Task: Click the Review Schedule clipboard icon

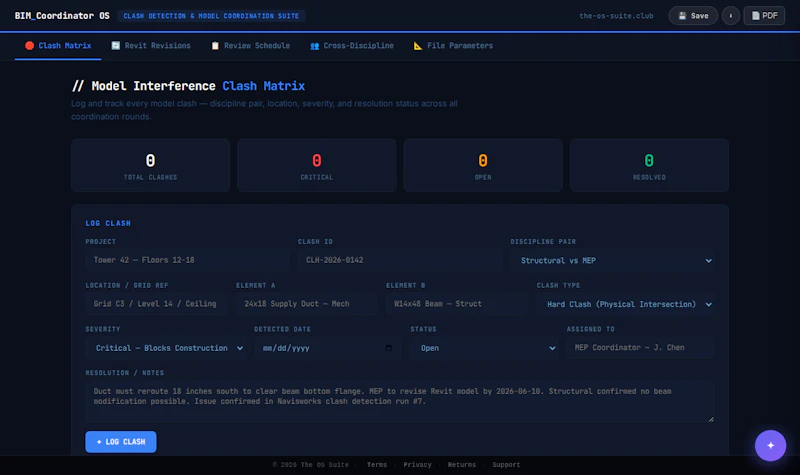Action: click(x=215, y=45)
